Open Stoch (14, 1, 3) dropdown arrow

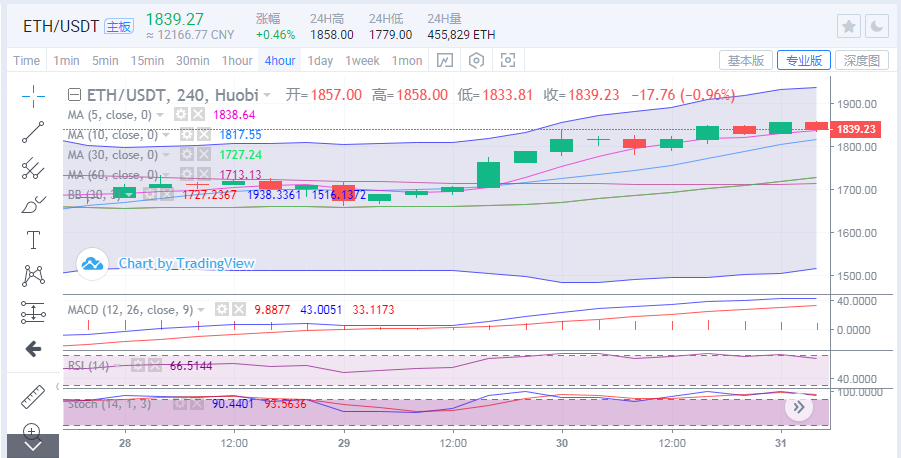(x=159, y=404)
